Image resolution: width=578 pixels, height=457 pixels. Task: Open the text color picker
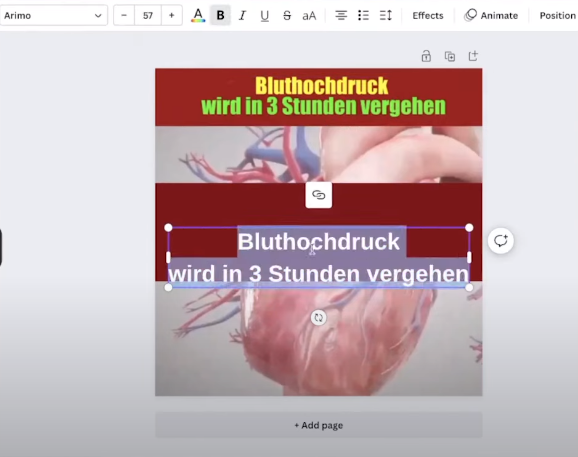point(198,15)
